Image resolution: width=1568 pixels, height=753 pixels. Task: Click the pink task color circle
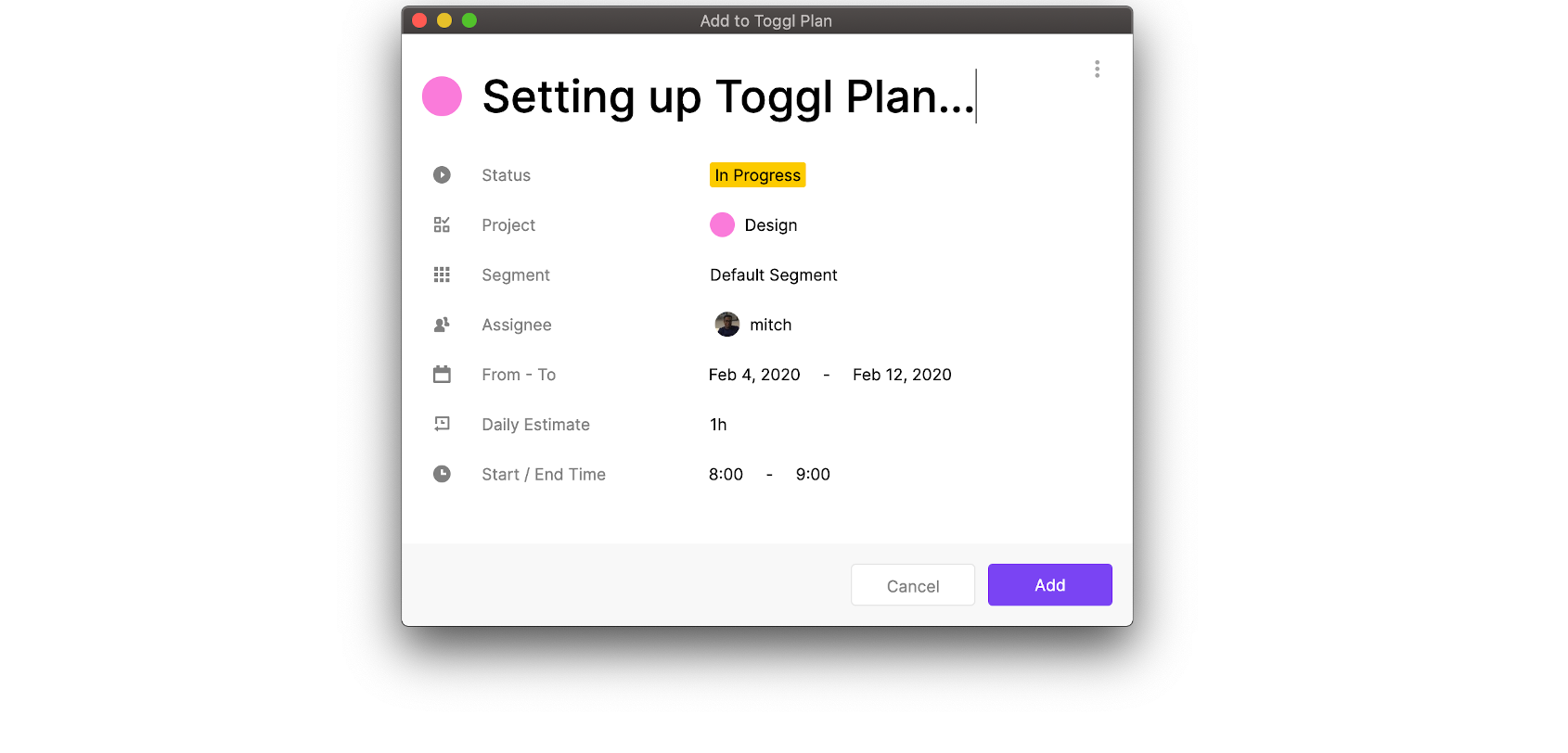[442, 96]
